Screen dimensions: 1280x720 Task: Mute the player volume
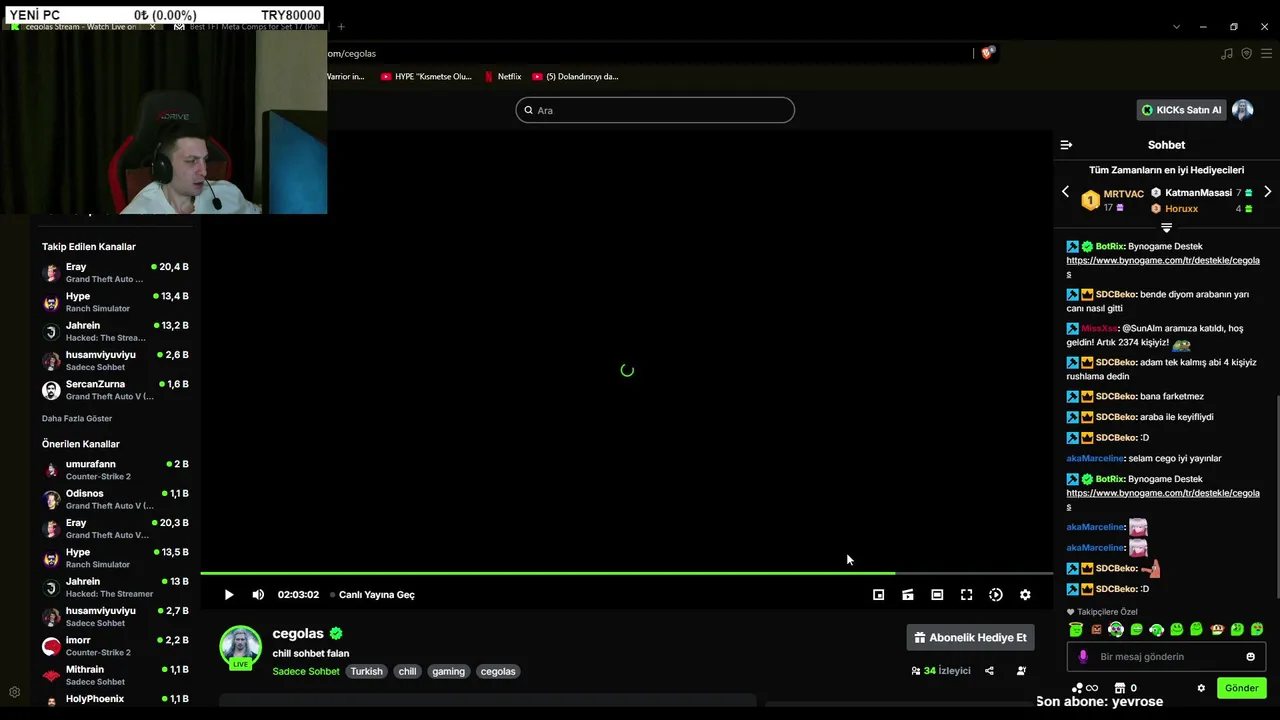(258, 595)
